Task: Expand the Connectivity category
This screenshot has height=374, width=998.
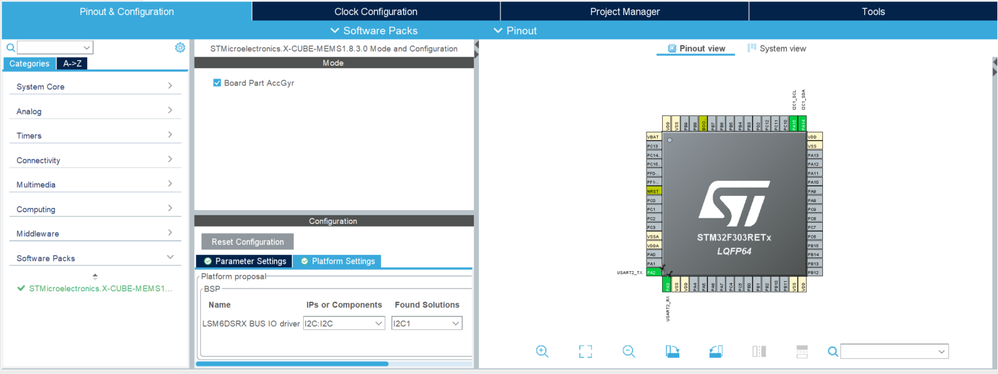Action: coord(95,160)
